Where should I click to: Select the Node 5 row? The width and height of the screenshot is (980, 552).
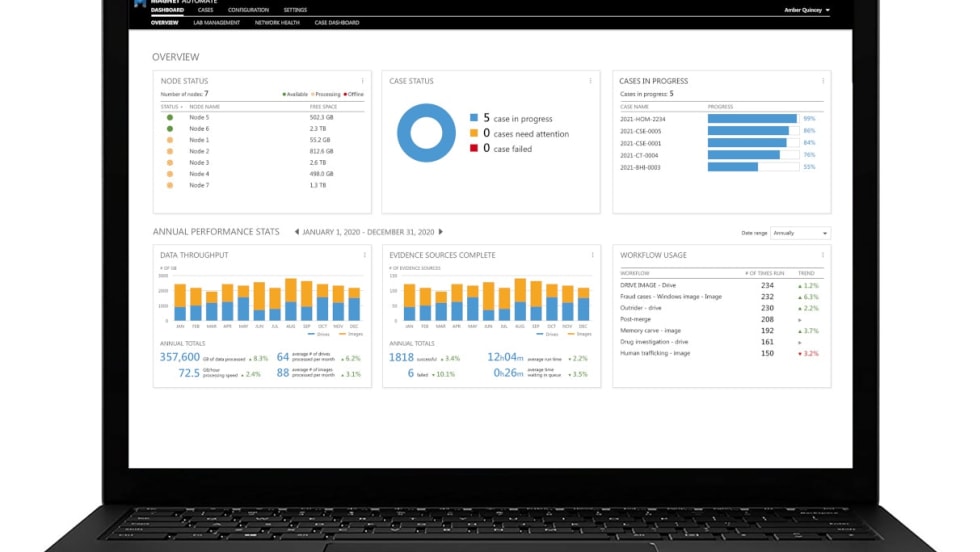point(199,118)
